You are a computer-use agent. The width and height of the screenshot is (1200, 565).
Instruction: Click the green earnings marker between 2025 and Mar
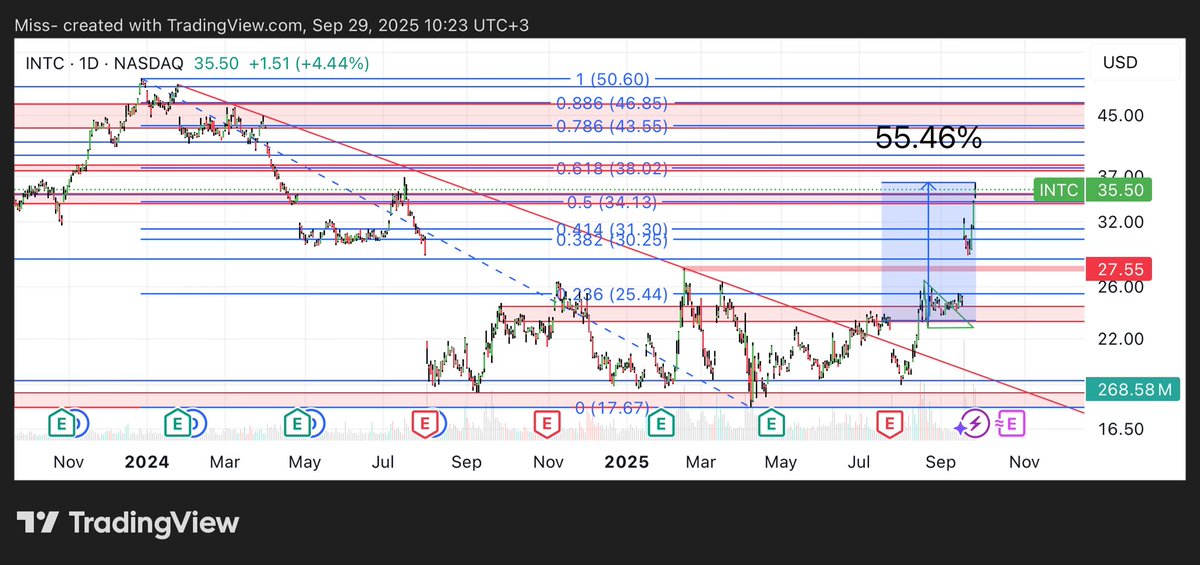[x=659, y=423]
